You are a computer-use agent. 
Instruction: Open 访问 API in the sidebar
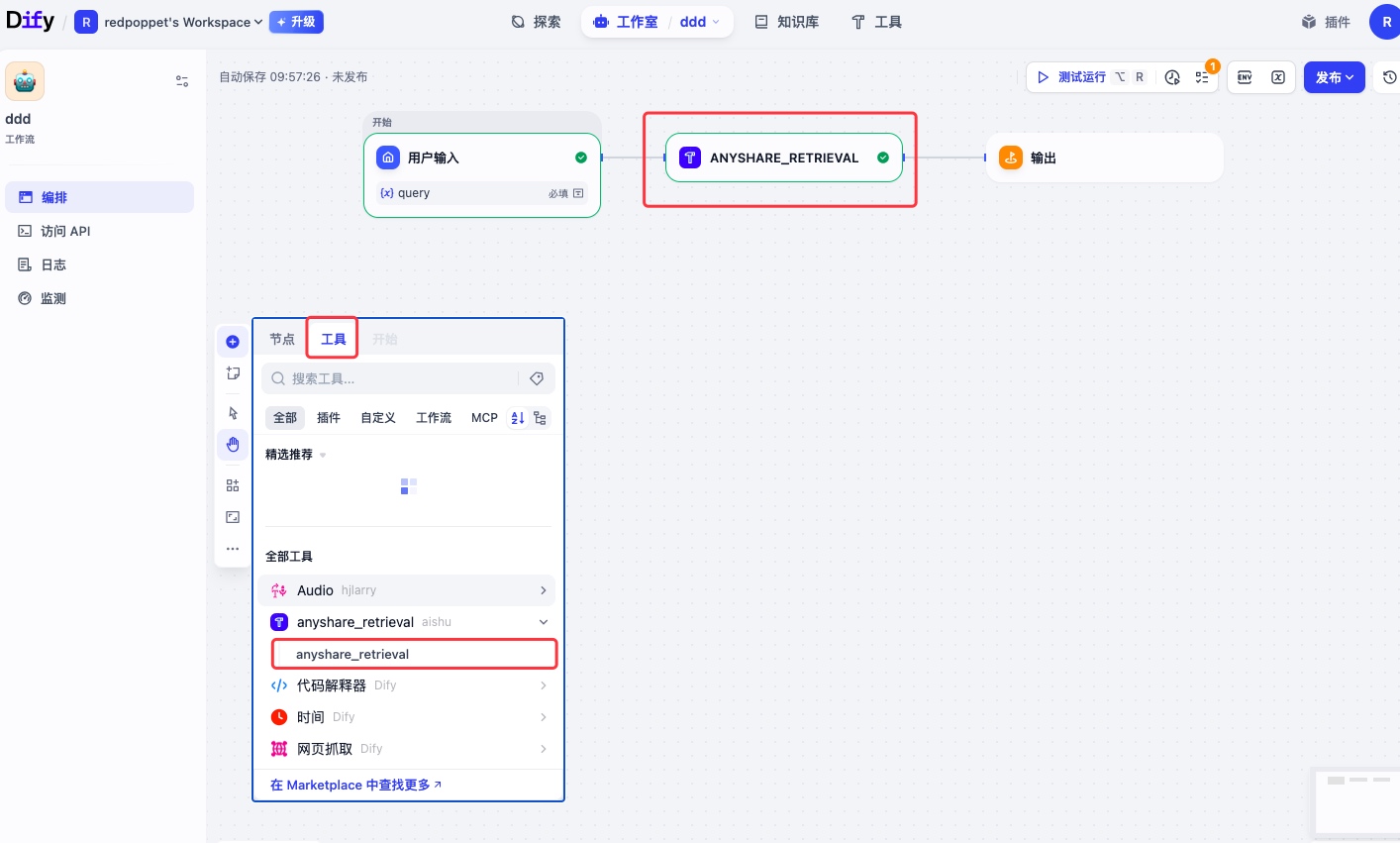pyautogui.click(x=65, y=231)
